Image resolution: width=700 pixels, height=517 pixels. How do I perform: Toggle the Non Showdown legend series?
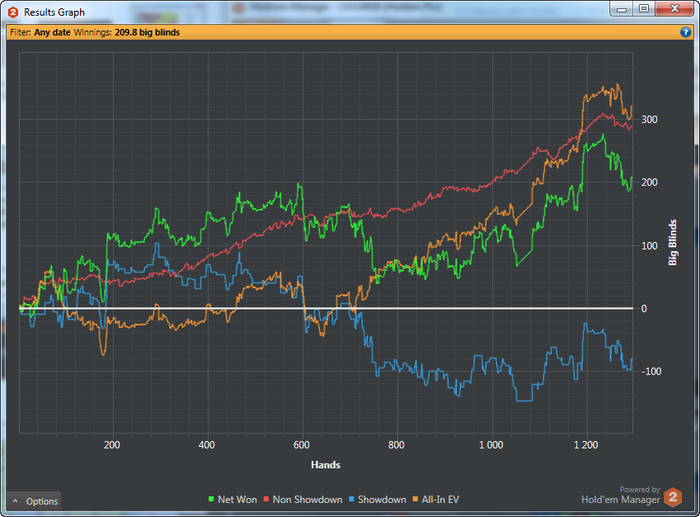(x=303, y=500)
